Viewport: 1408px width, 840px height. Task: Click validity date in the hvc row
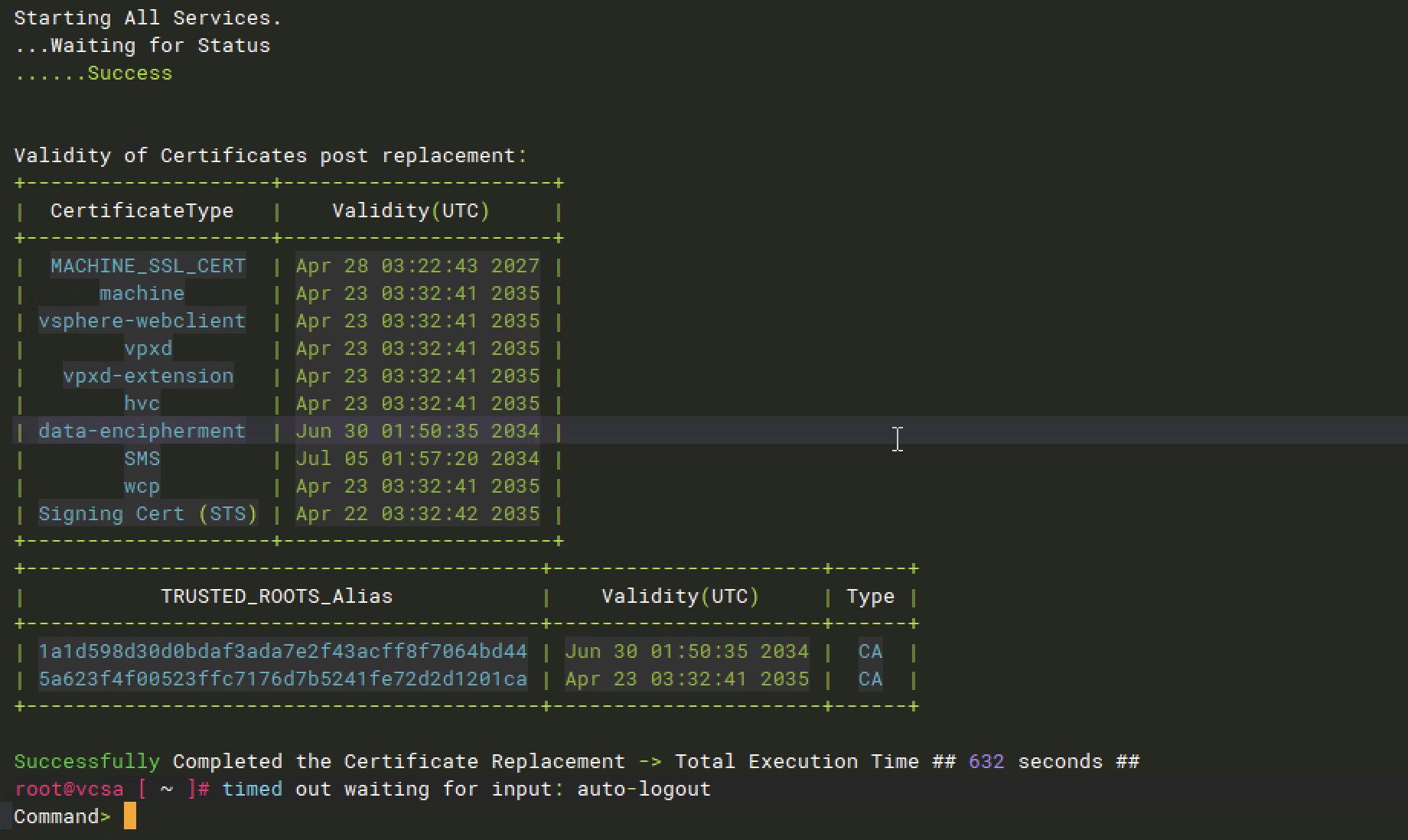click(418, 403)
